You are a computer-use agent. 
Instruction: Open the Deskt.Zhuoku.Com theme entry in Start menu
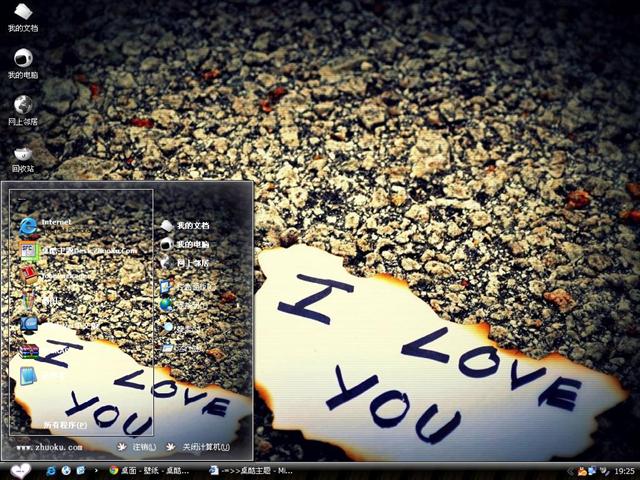coord(78,251)
